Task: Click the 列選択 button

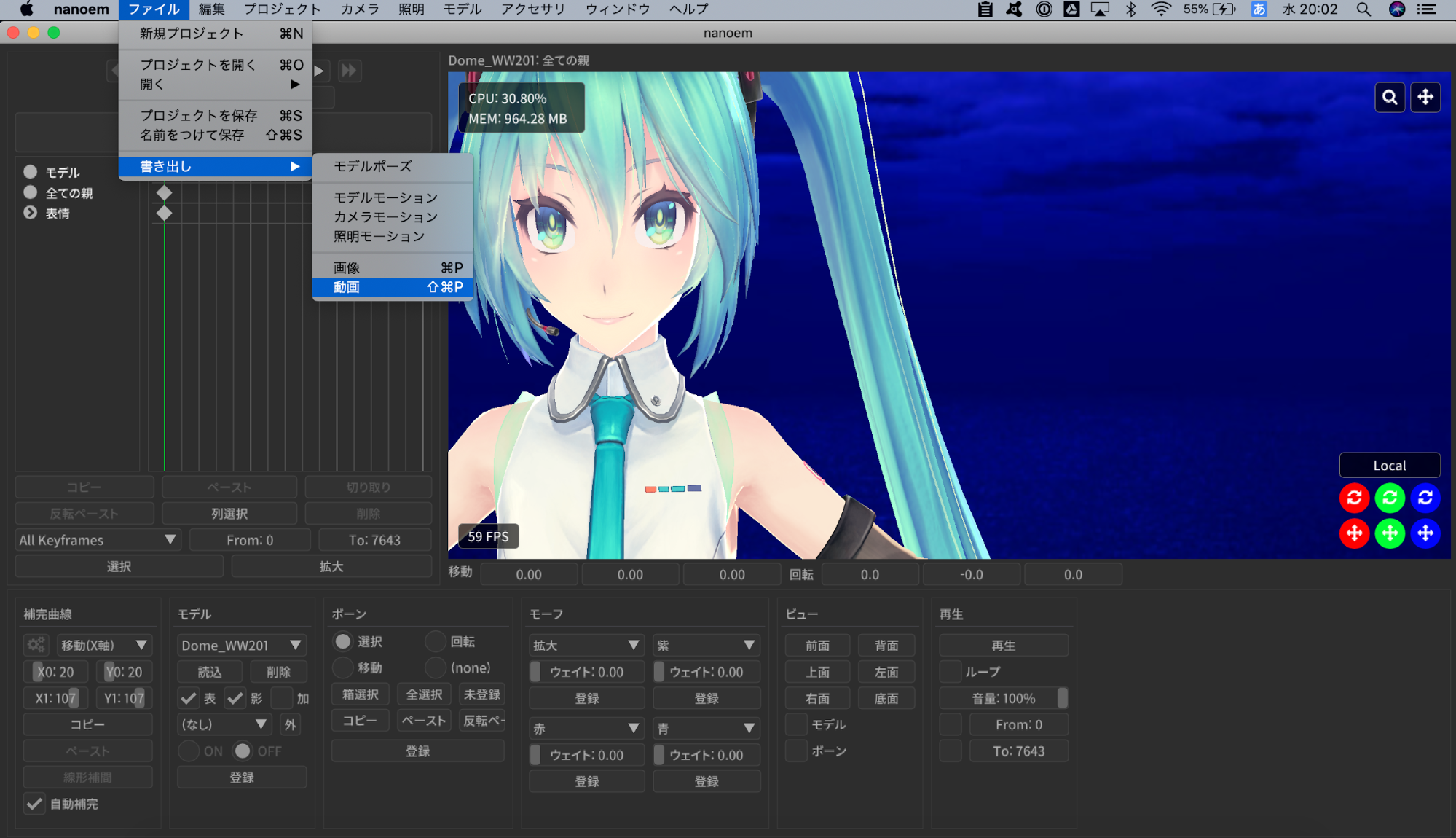Action: [x=229, y=514]
